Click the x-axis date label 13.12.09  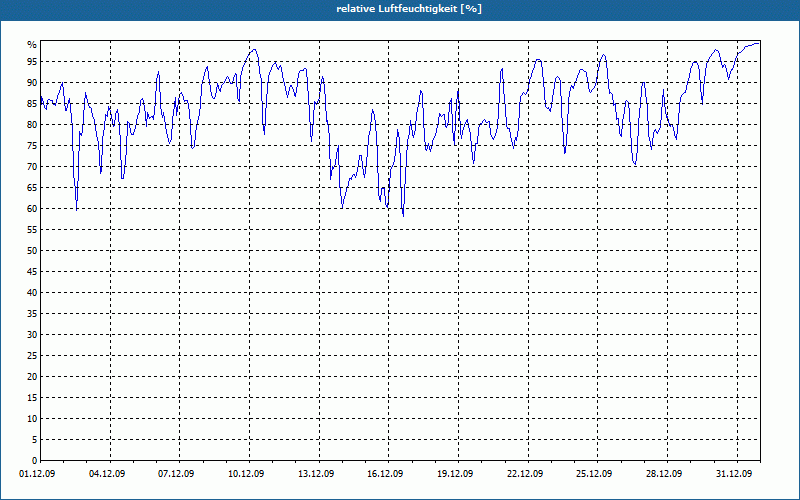tap(316, 474)
